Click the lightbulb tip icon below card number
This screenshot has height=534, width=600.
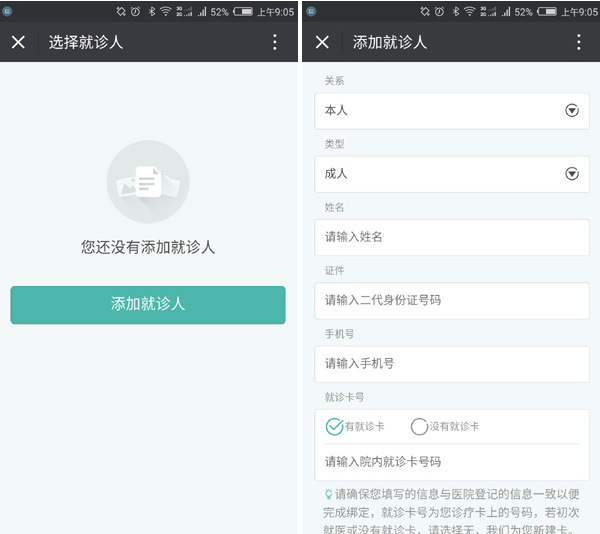328,494
